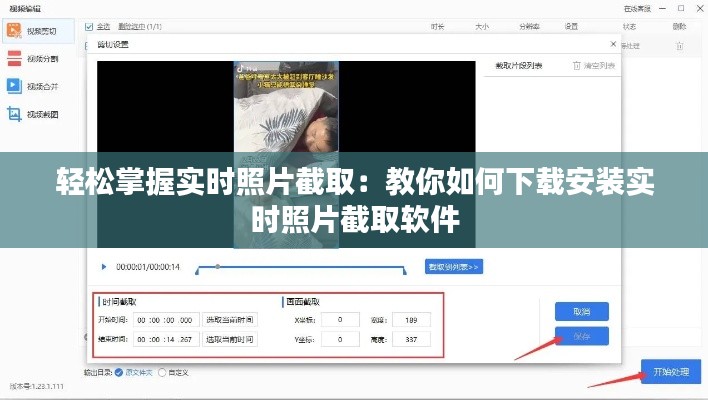The image size is (708, 400).
Task: Click 选取当前时间 beside 结束时间
Action: [230, 339]
